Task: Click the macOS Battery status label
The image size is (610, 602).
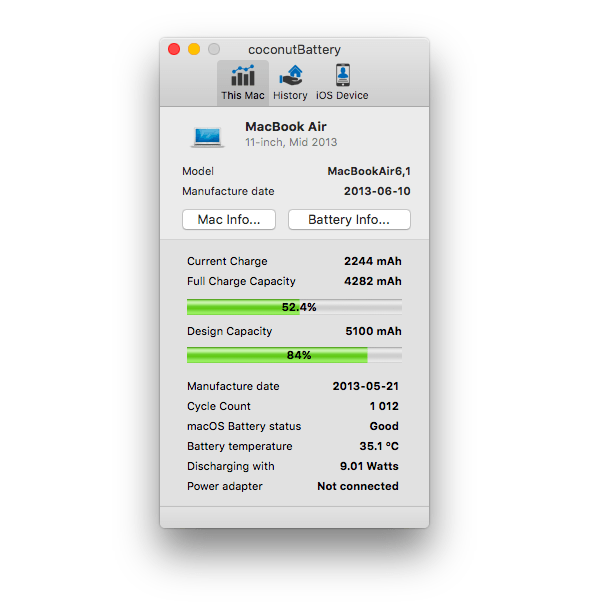Action: (244, 426)
